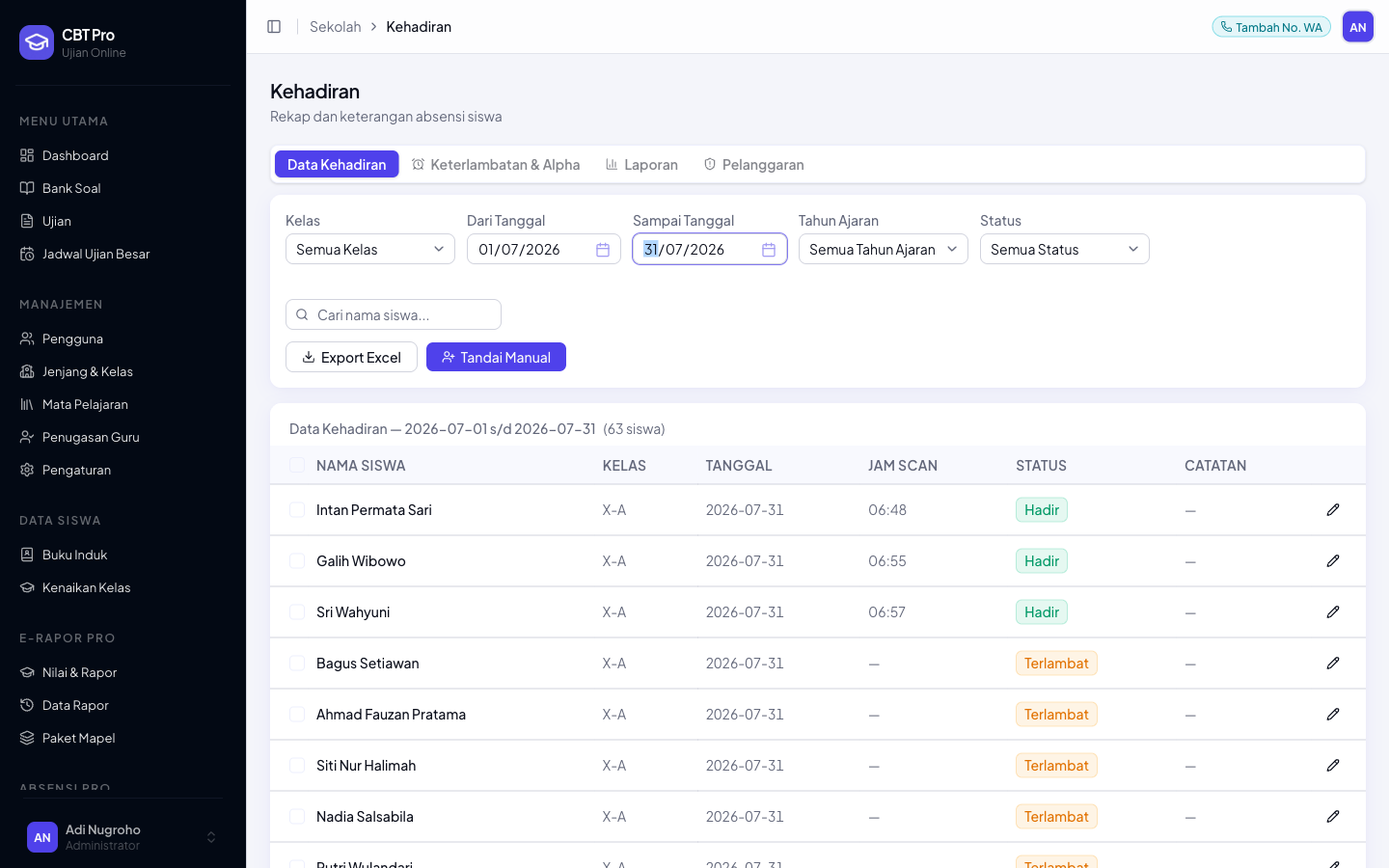Click the Export Excel button

(351, 357)
